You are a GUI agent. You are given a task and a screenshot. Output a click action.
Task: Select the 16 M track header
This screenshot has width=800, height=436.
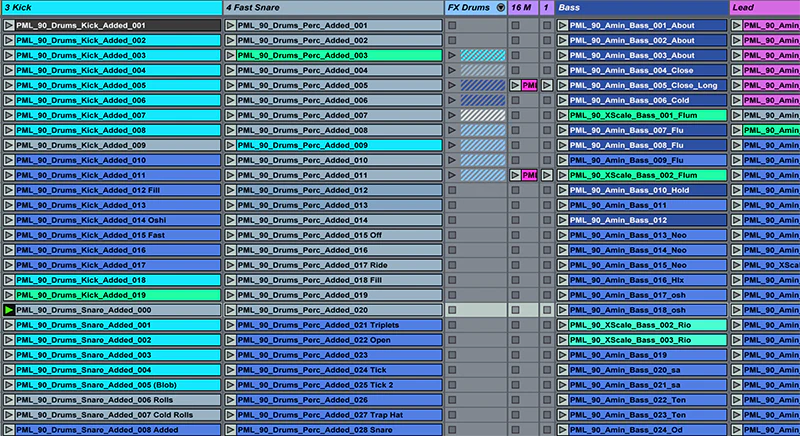click(523, 8)
